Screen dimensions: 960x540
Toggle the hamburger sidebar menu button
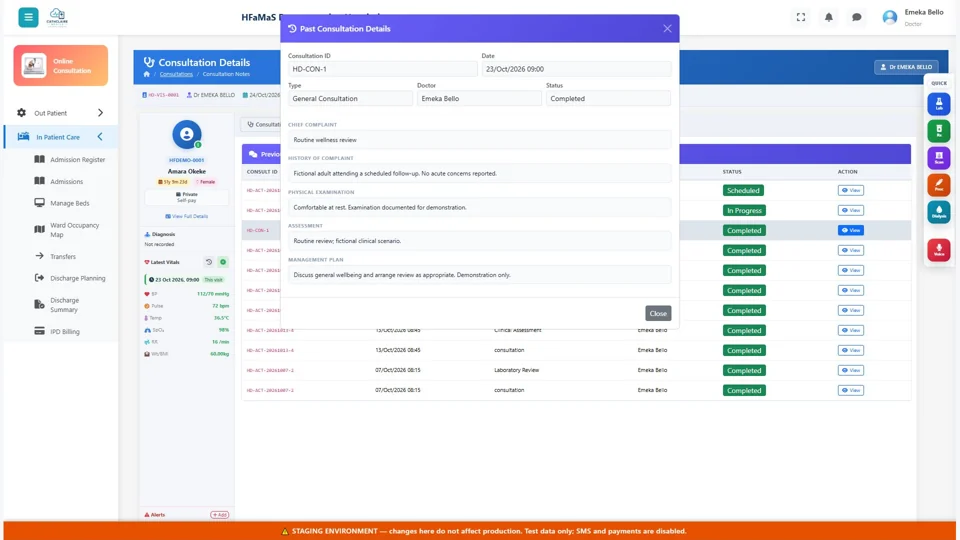point(28,17)
